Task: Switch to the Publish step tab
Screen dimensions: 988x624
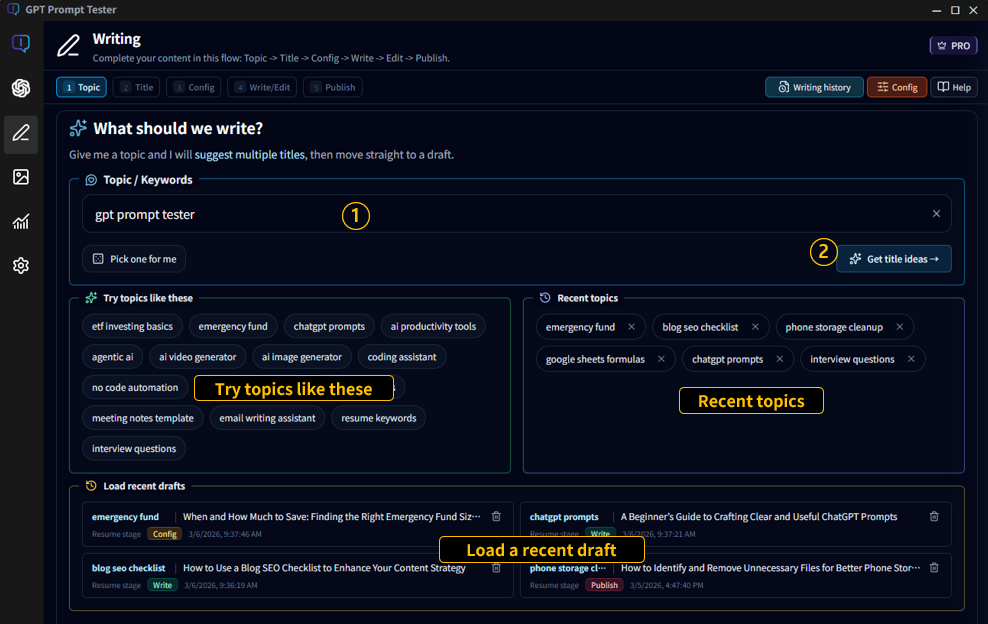Action: pyautogui.click(x=333, y=88)
